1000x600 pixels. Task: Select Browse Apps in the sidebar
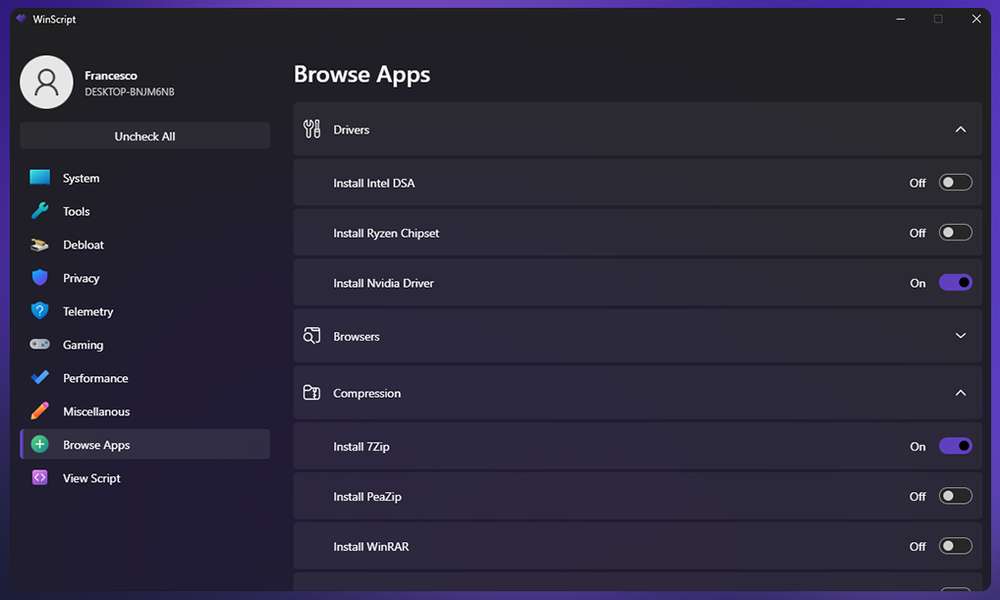[x=145, y=444]
